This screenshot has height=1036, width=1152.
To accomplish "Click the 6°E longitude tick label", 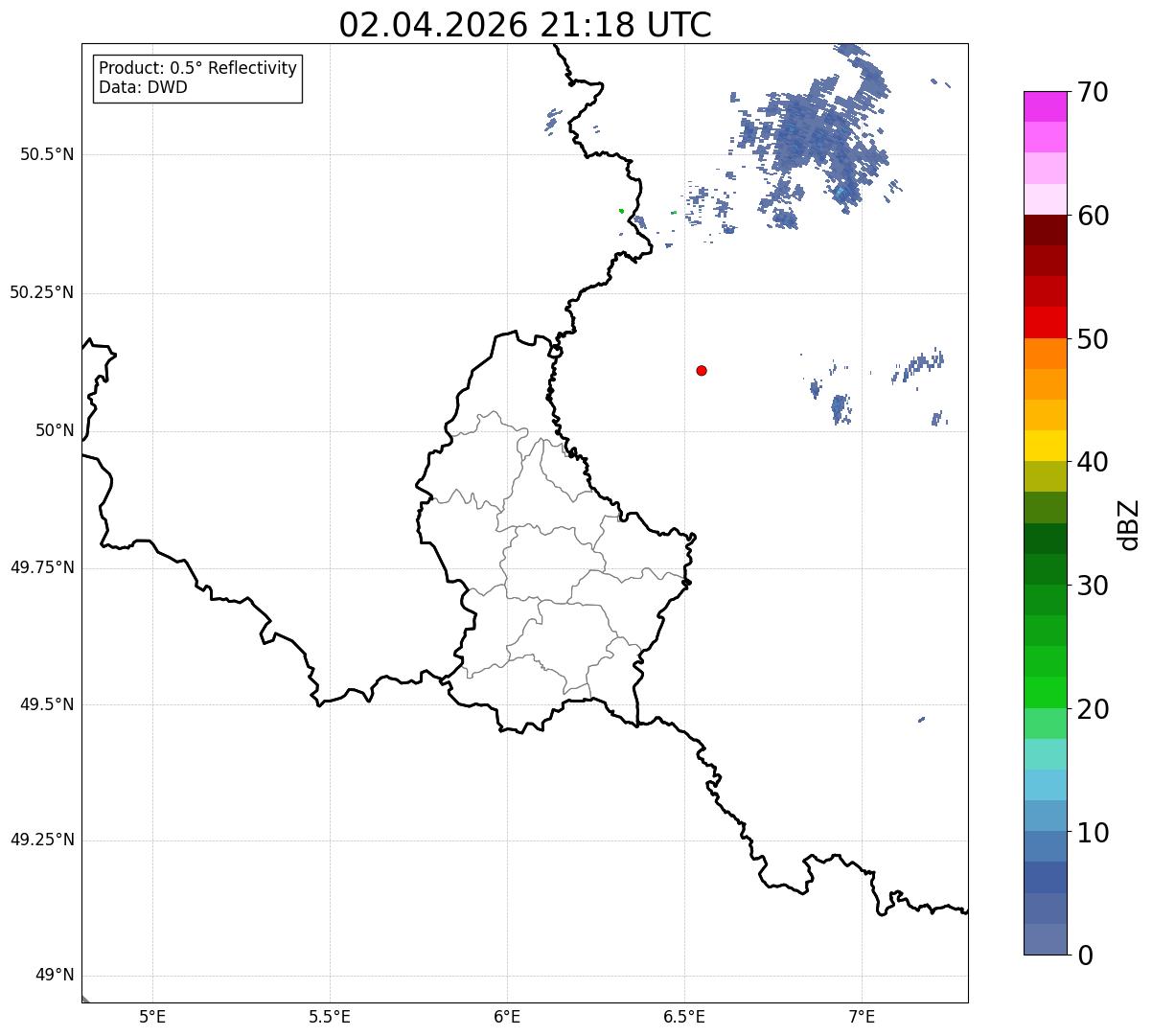I will coord(507,1016).
